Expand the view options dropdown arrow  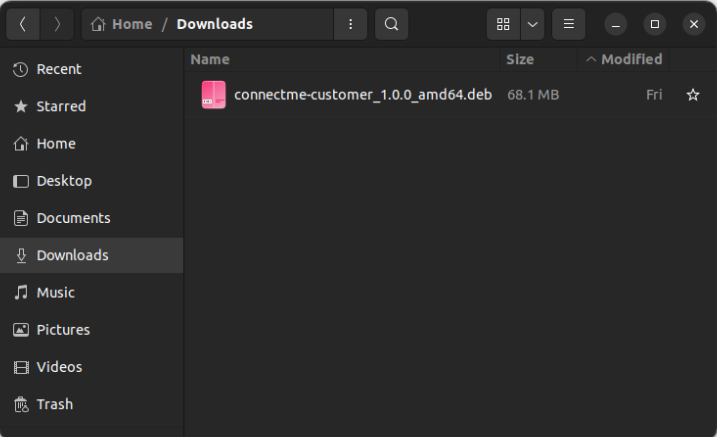pos(532,24)
